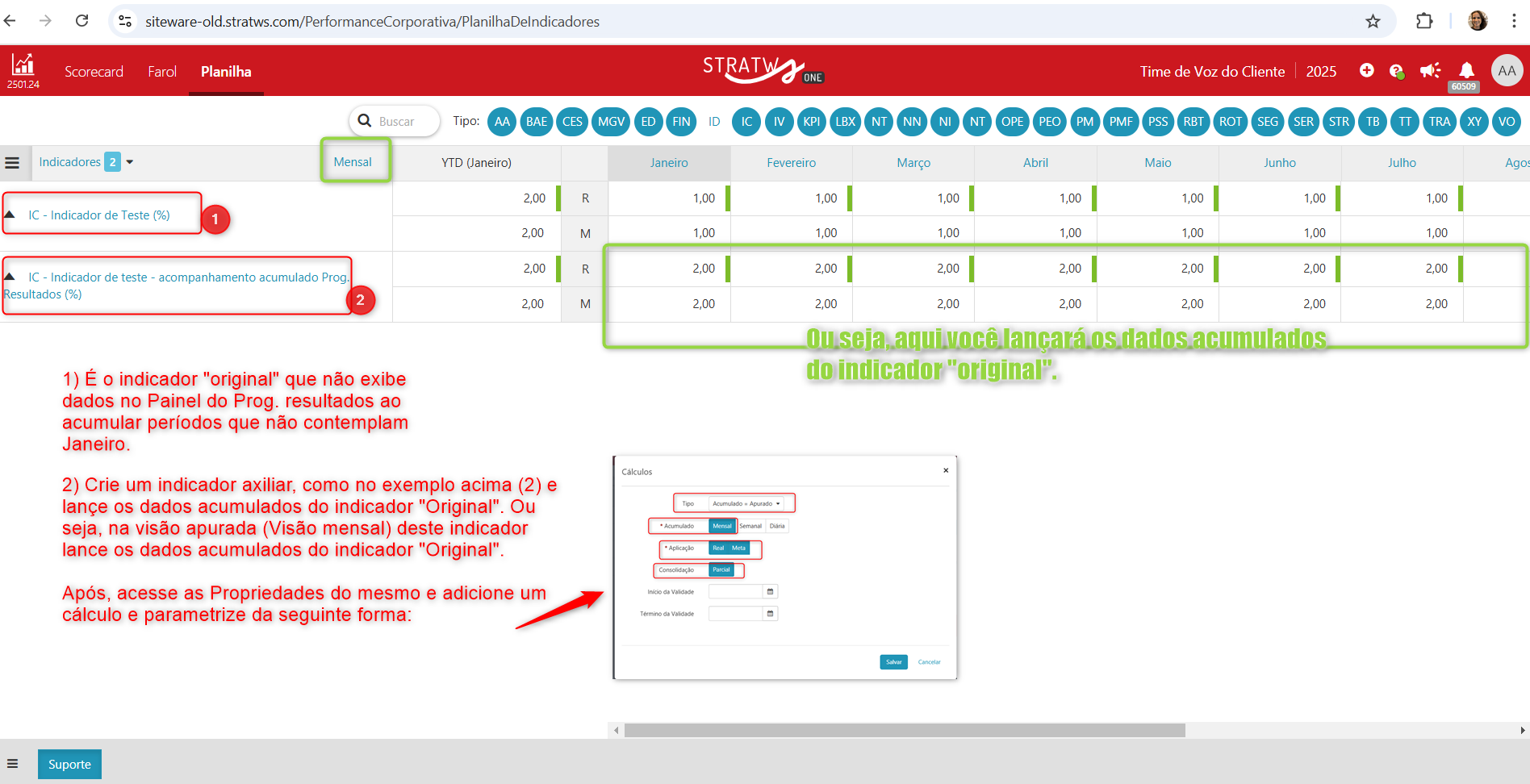This screenshot has width=1530, height=784.
Task: Toggle the VO type filter chip
Action: (x=1507, y=122)
